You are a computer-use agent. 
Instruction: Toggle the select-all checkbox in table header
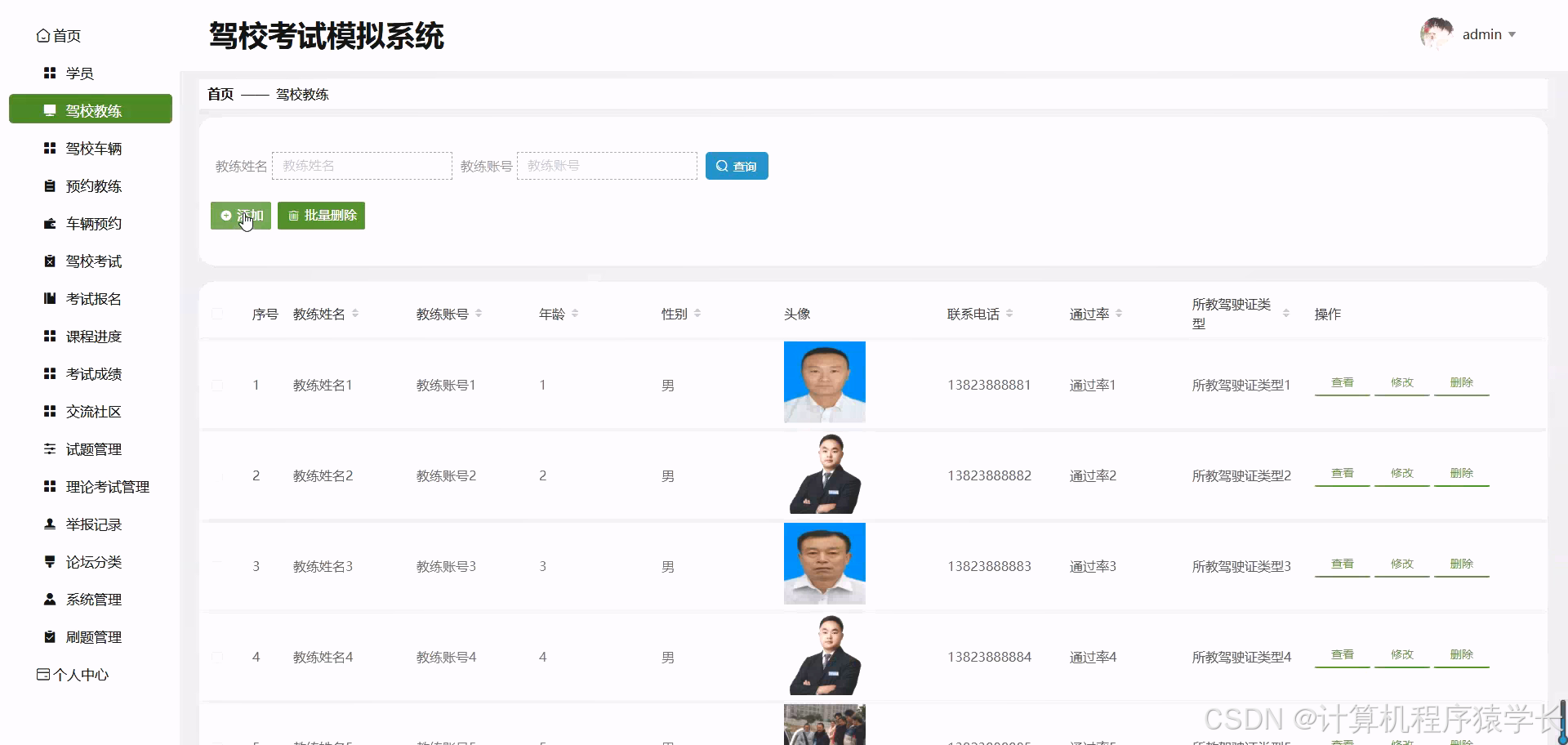(217, 314)
